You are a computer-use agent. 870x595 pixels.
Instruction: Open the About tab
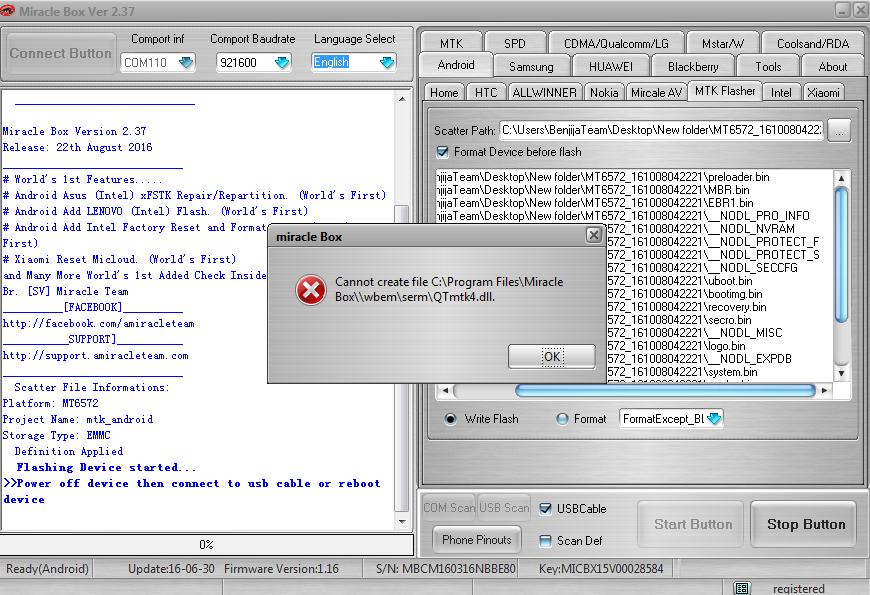click(832, 67)
